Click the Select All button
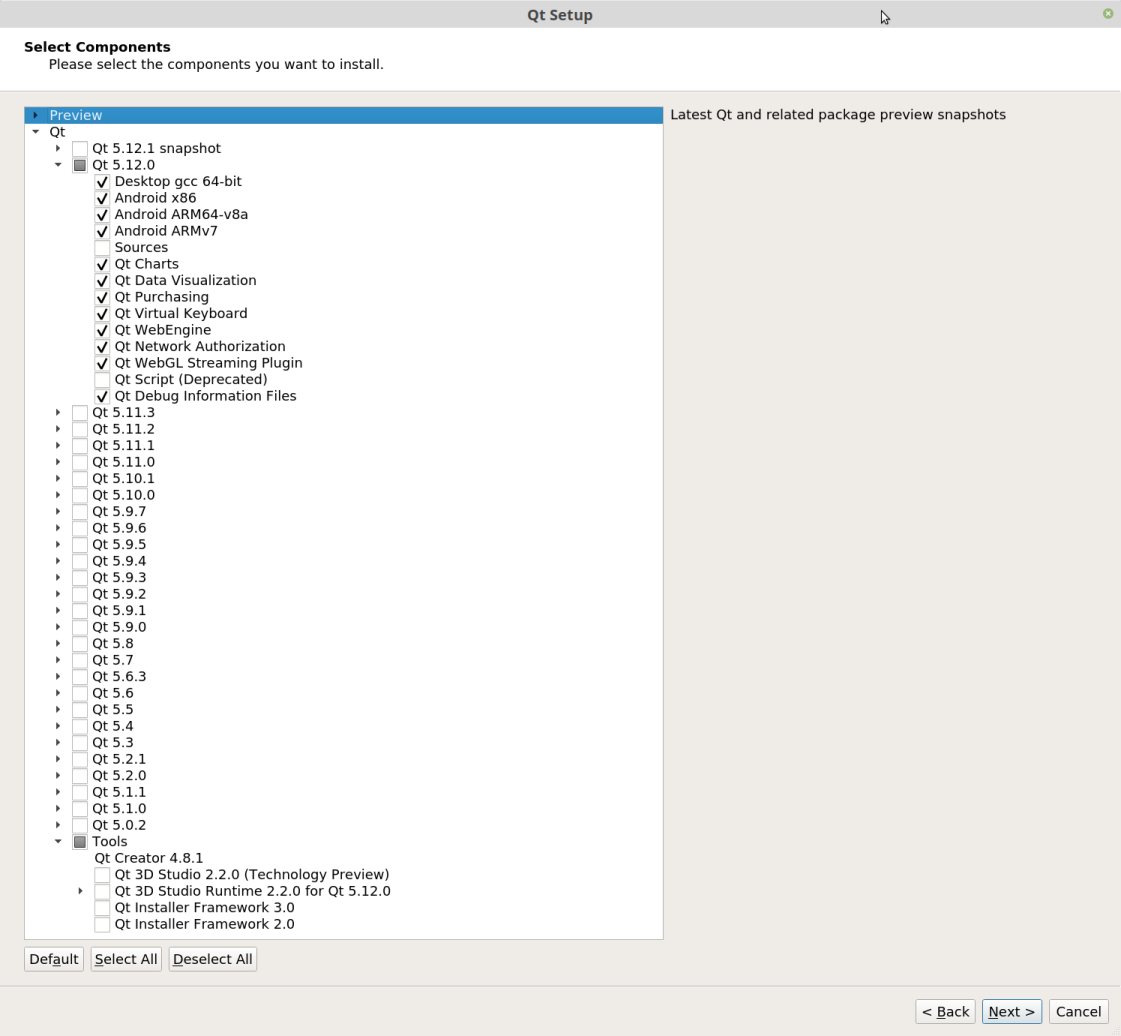Screen dimensions: 1121x1036 point(126,959)
